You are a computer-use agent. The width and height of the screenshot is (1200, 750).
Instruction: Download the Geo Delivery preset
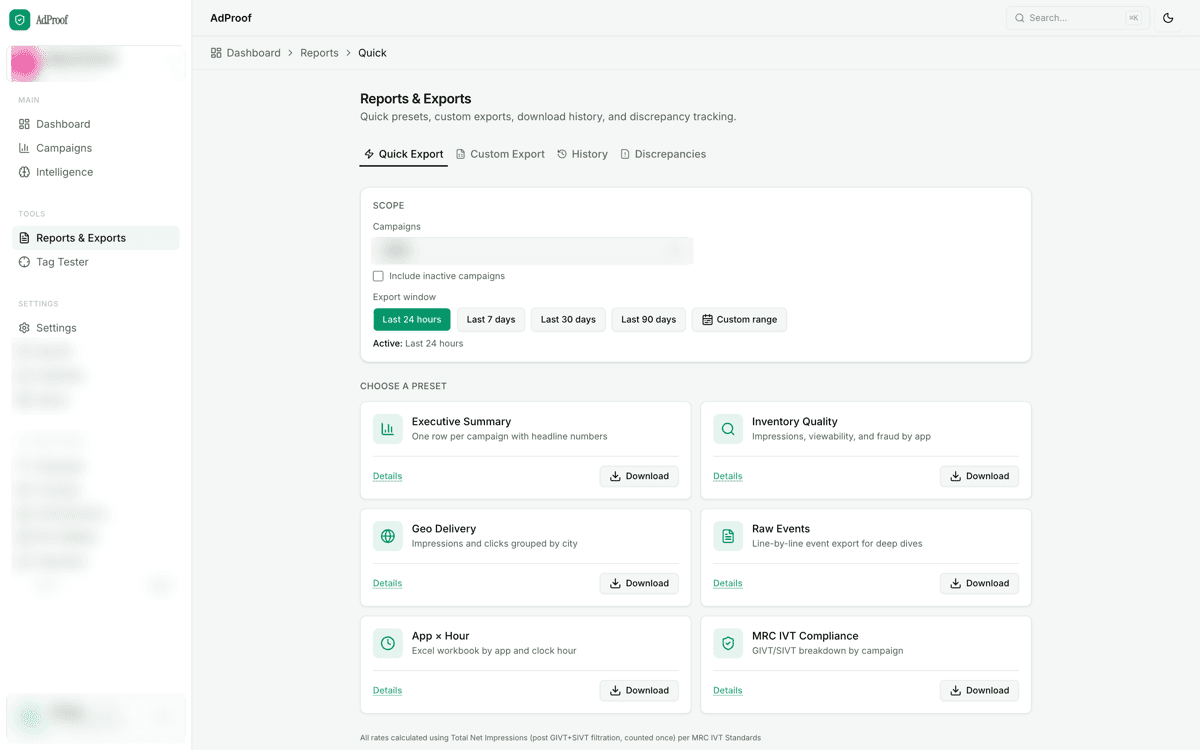639,583
